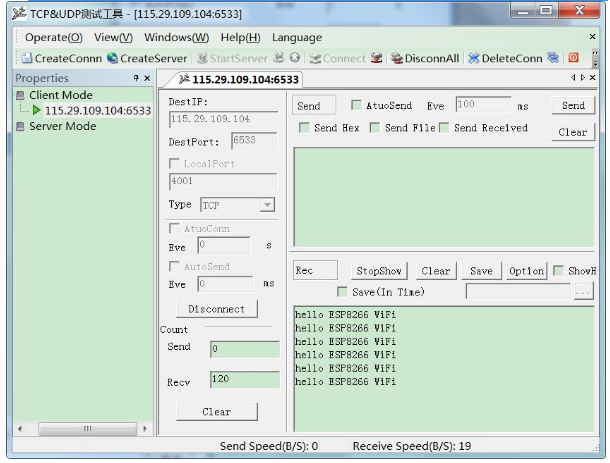This screenshot has width=610, height=463.
Task: Toggle the ShowH checkbox
Action: point(558,270)
